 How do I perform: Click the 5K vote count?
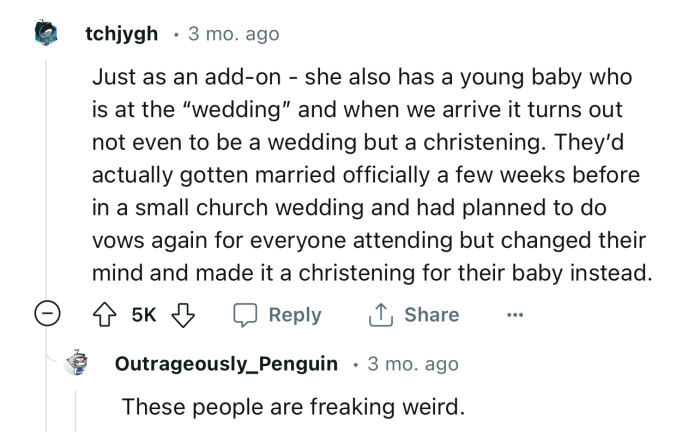141,315
